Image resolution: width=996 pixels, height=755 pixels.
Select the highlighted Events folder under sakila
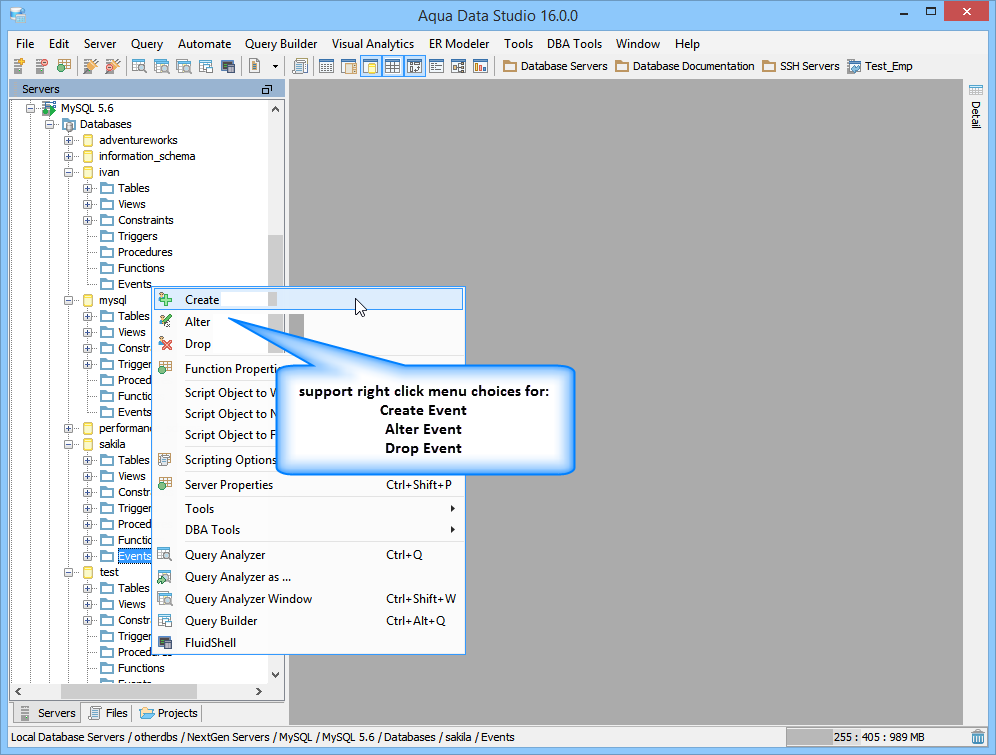point(135,556)
